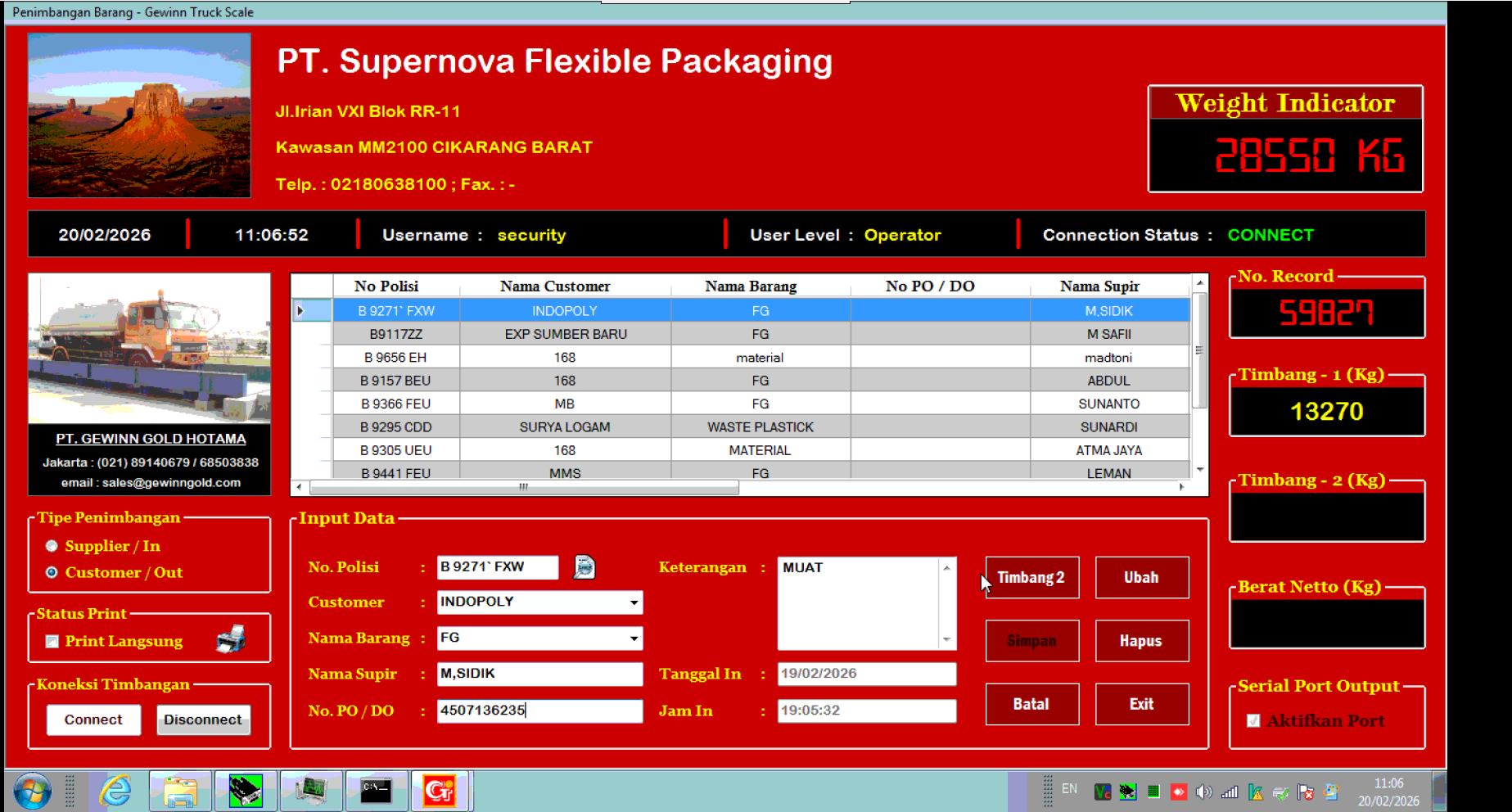Click the SURYA LOGAM customer cell

(565, 427)
